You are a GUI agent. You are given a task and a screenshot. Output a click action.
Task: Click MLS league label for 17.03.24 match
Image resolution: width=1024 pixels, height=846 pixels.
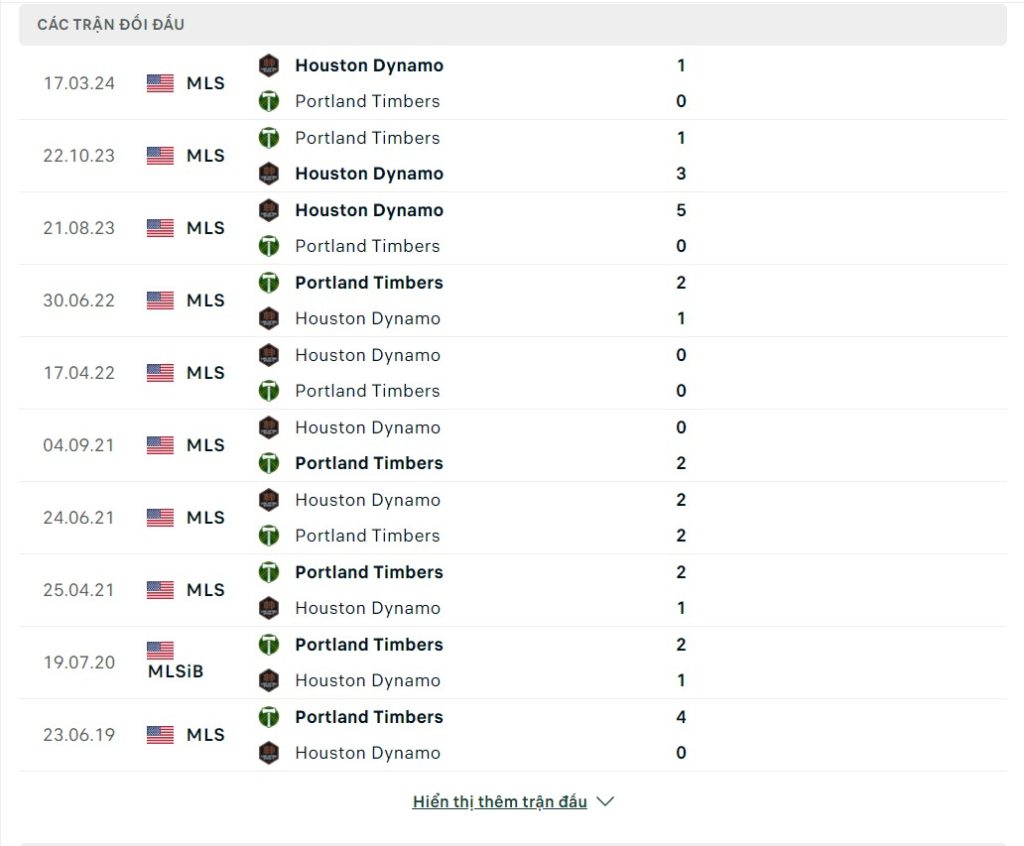(x=206, y=83)
